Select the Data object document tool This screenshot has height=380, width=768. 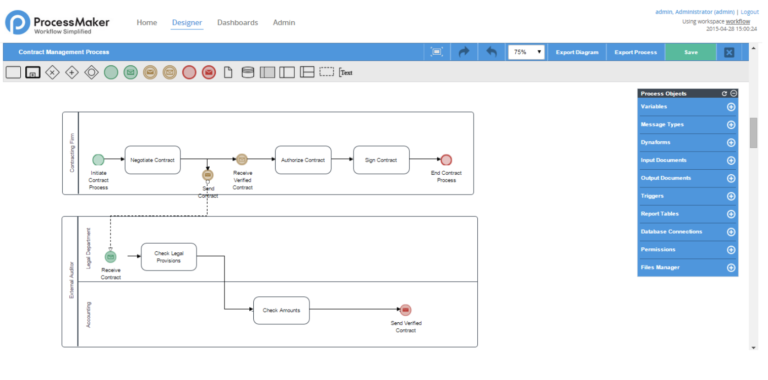point(228,72)
